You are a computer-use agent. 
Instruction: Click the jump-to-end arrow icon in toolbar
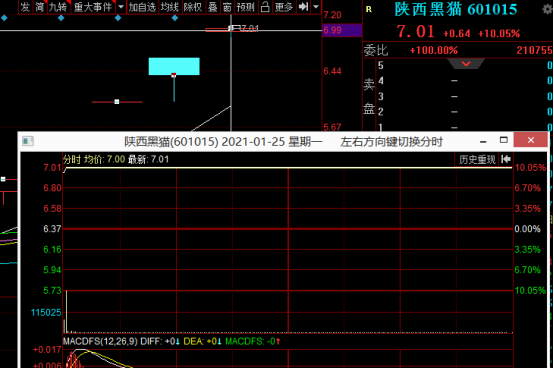pyautogui.click(x=303, y=7)
